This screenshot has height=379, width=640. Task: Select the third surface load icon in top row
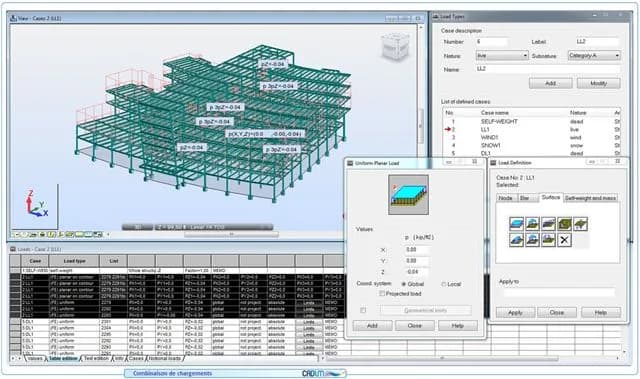[x=548, y=224]
